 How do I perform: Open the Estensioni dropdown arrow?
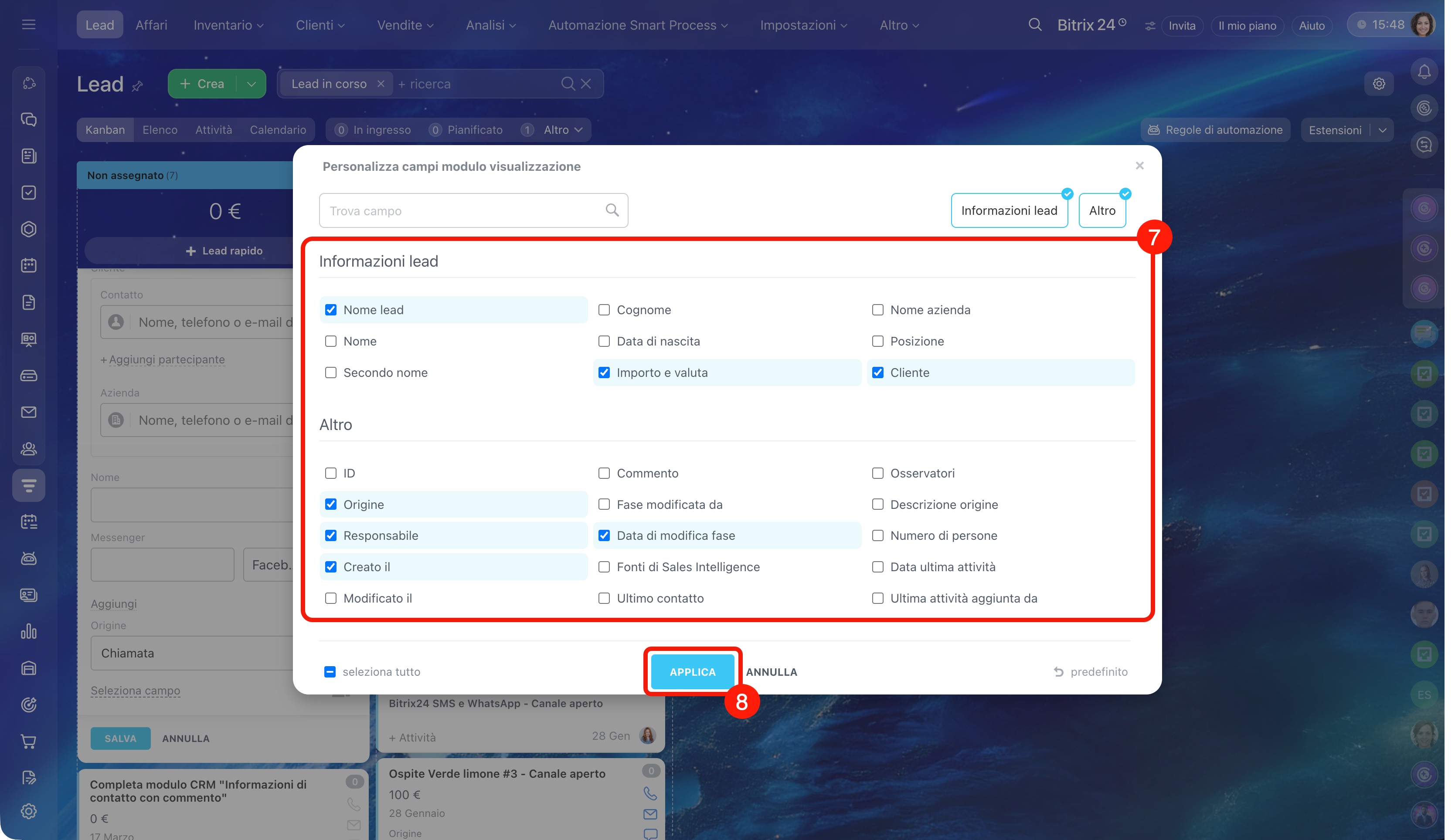(1382, 130)
